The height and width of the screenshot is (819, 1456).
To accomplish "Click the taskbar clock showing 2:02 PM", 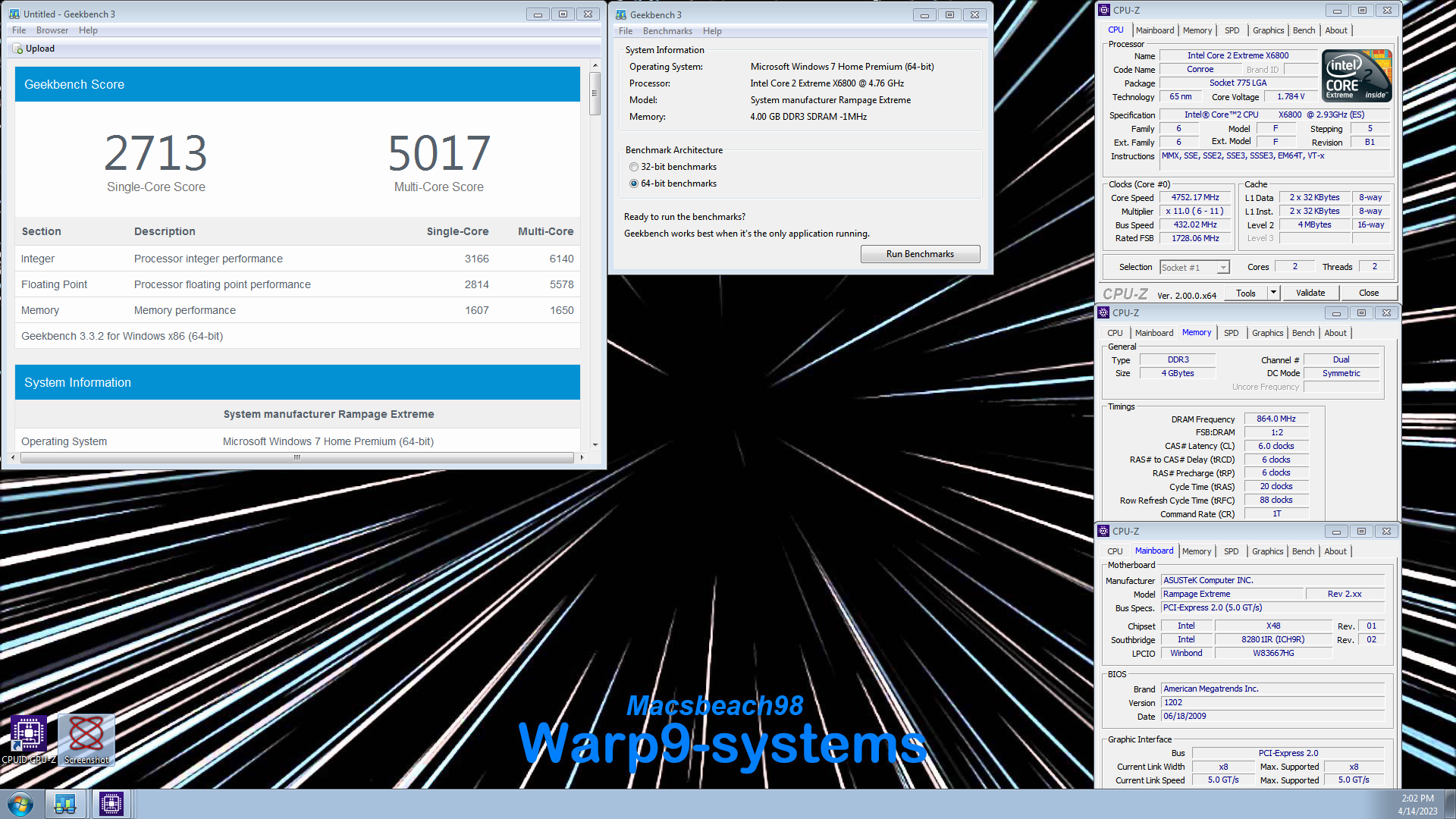I will pyautogui.click(x=1417, y=799).
